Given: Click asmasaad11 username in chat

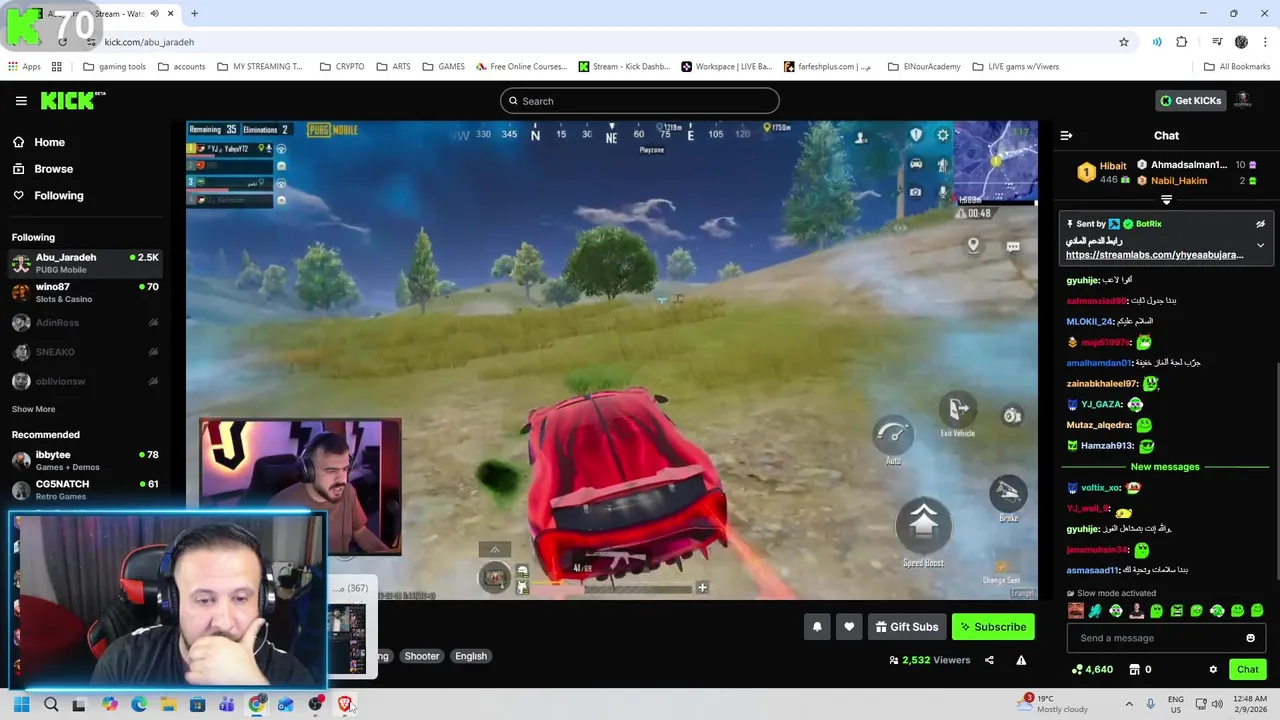Looking at the screenshot, I should (1092, 570).
